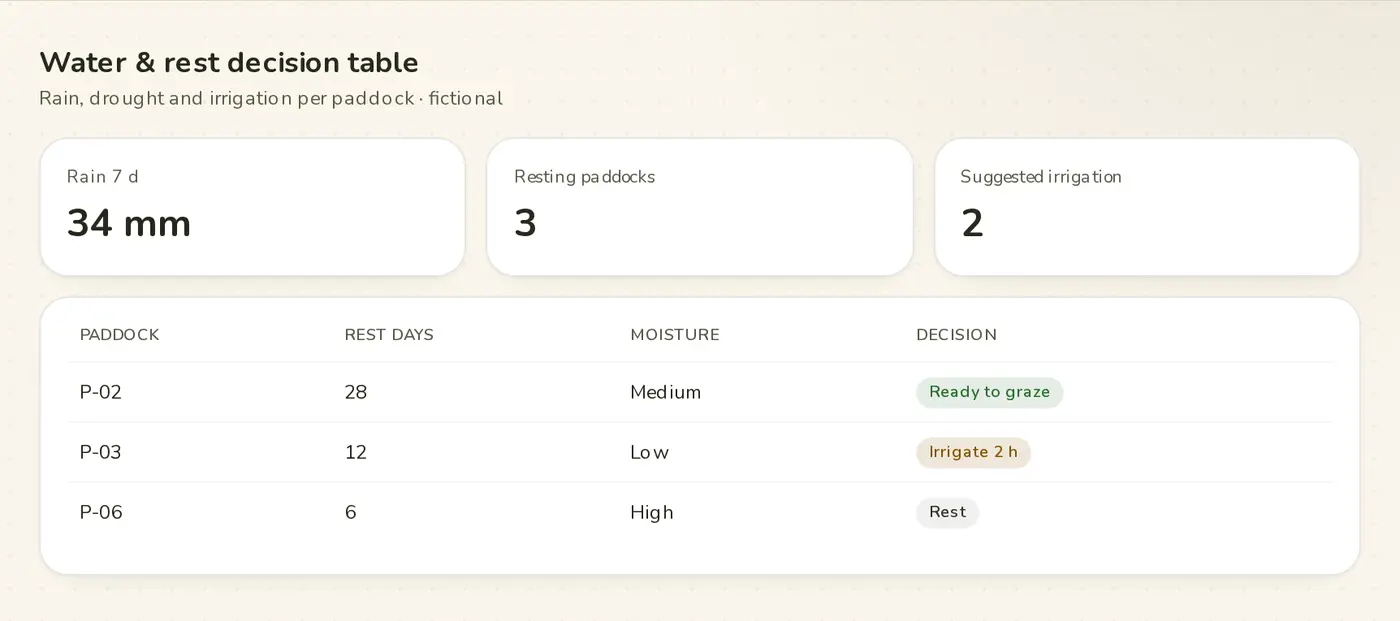Select paddock row P-06
Image resolution: width=1400 pixels, height=621 pixels.
click(x=700, y=512)
